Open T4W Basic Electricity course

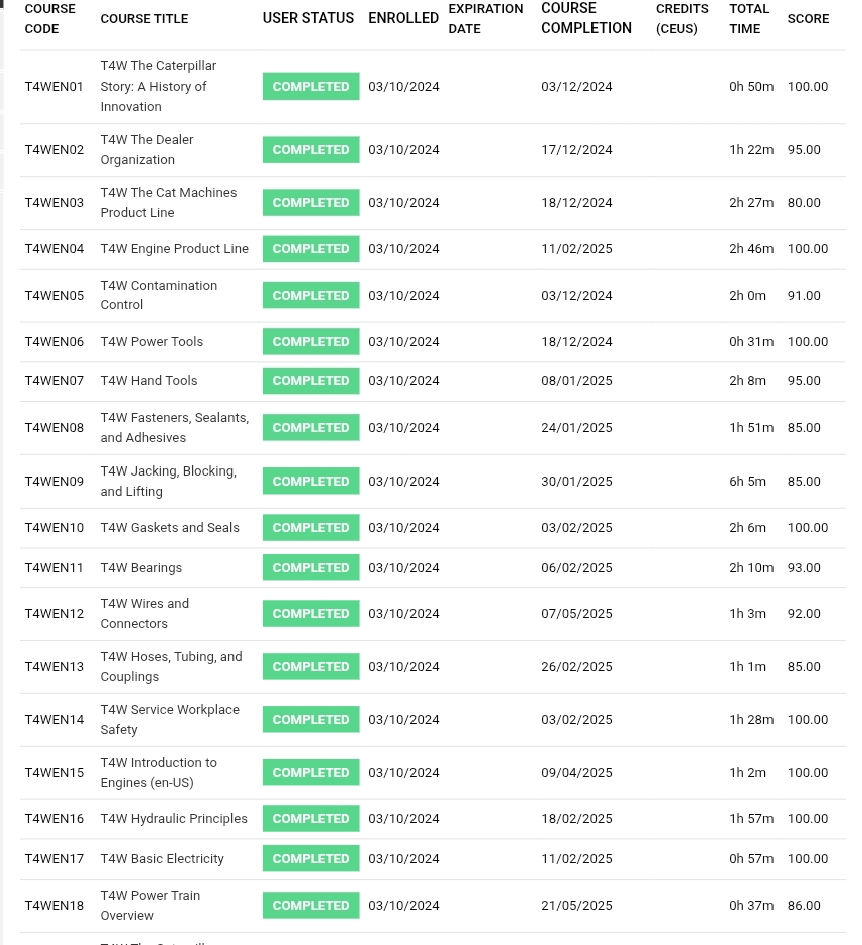point(162,858)
